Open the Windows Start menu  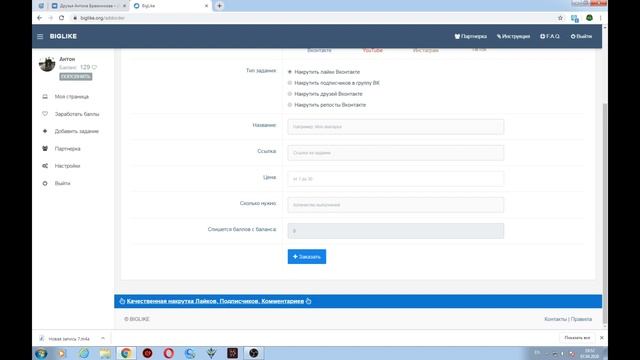[x=41, y=353]
